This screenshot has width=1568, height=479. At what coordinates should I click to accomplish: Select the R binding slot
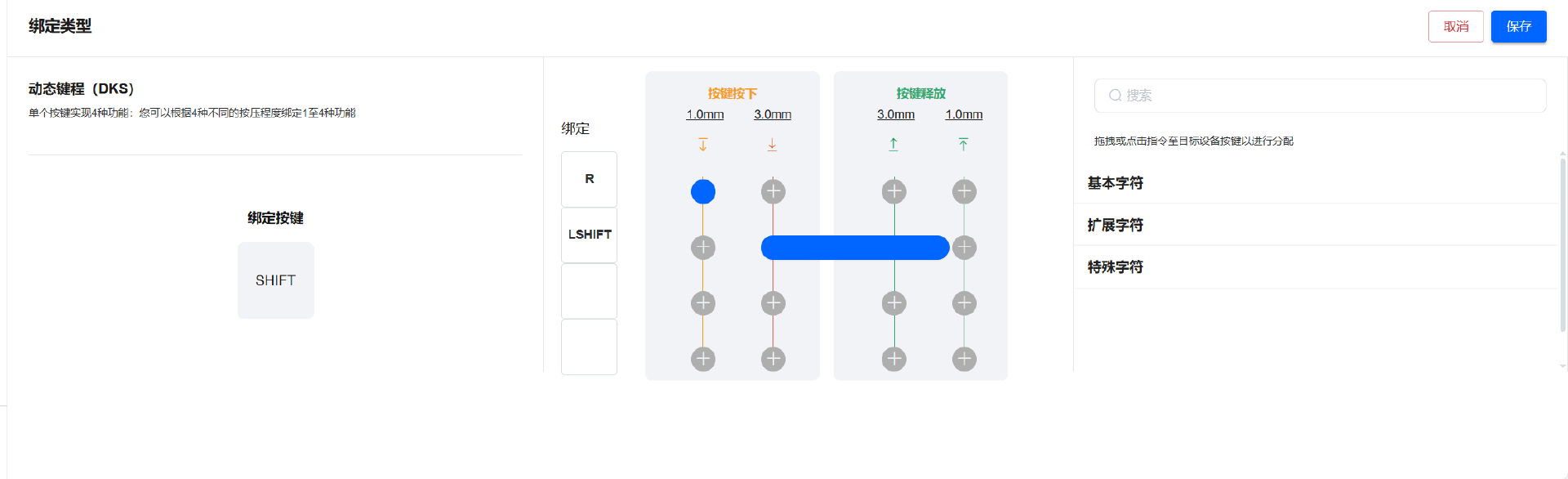(x=589, y=179)
